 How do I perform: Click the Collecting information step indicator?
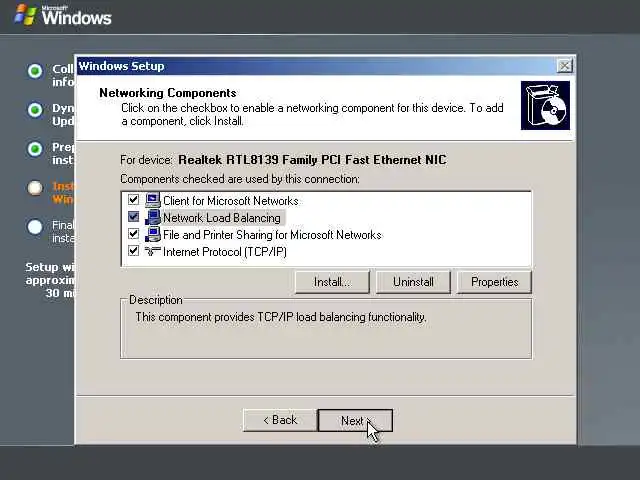point(35,71)
